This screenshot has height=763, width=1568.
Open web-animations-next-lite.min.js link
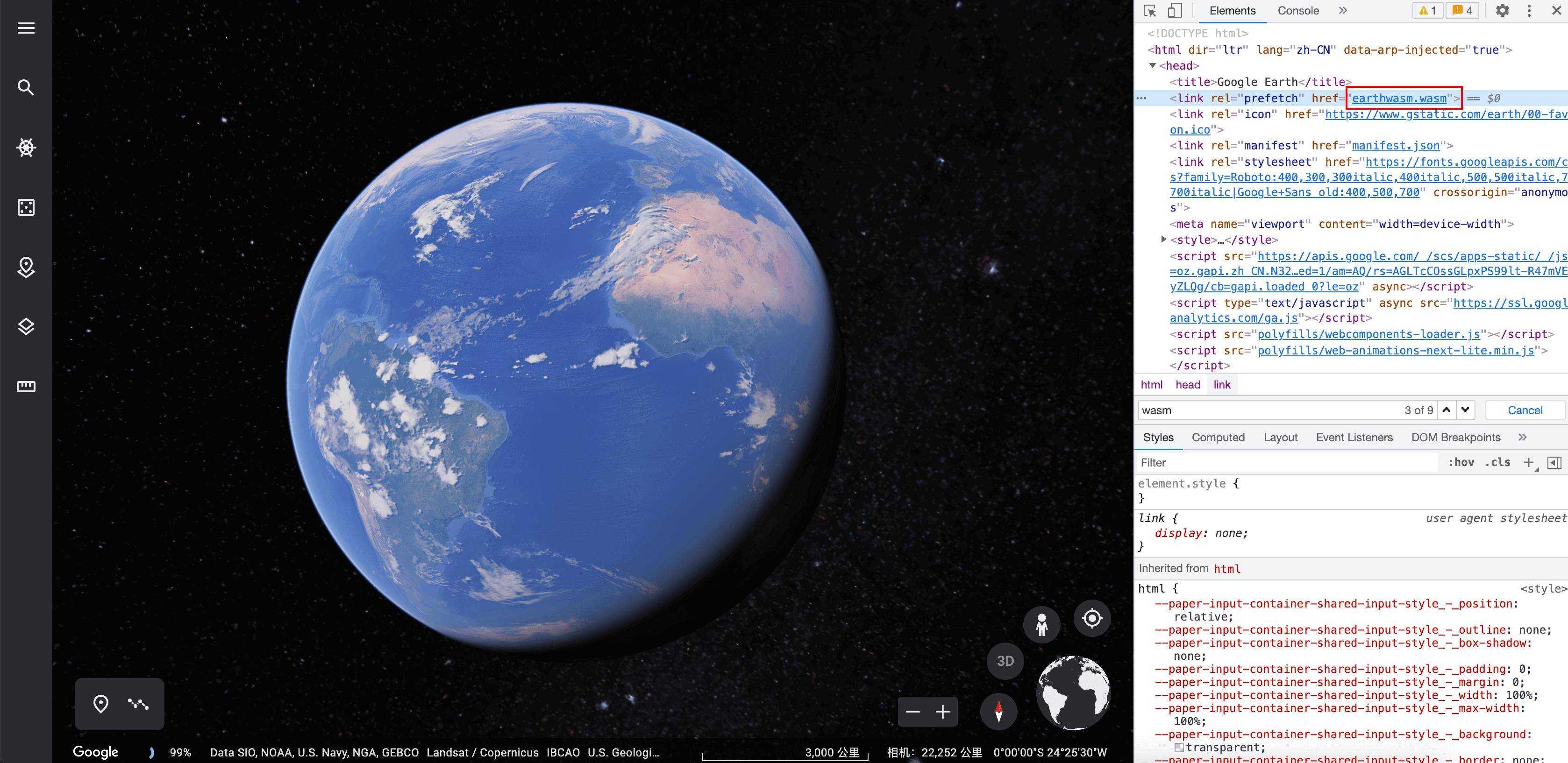click(x=1396, y=351)
